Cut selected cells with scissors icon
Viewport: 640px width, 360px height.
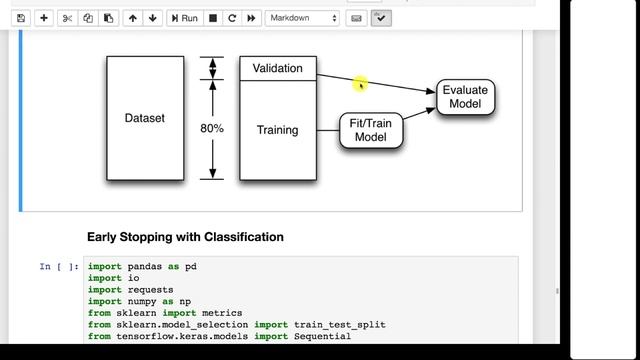click(x=67, y=18)
